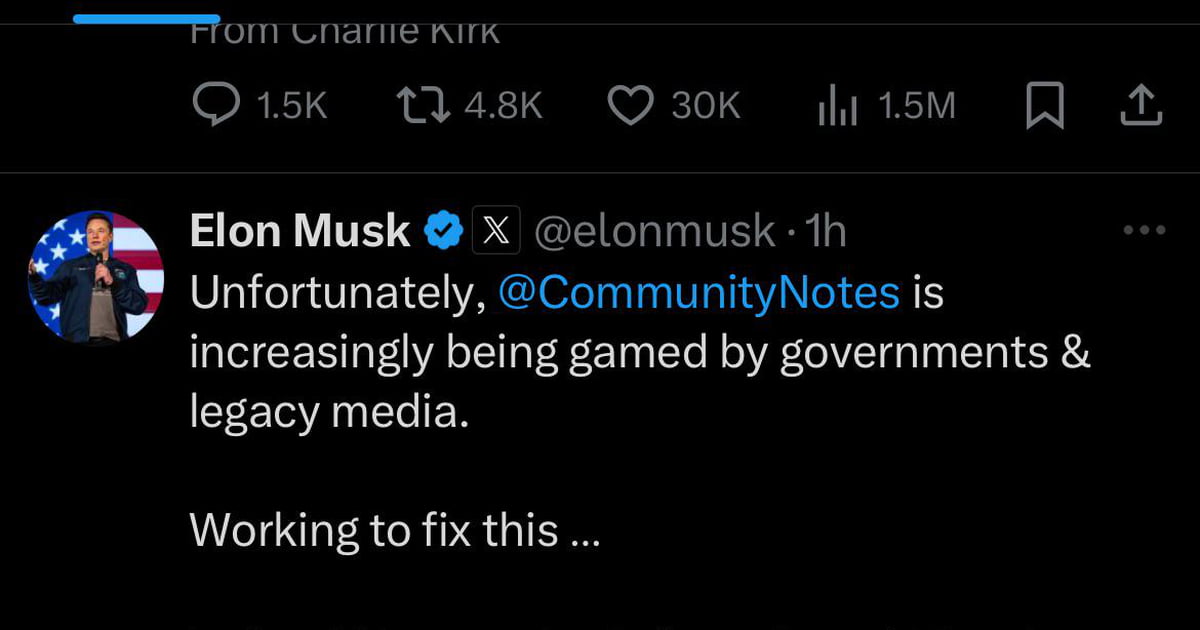Click the X affiliation badge
1200x630 pixels.
(x=495, y=232)
